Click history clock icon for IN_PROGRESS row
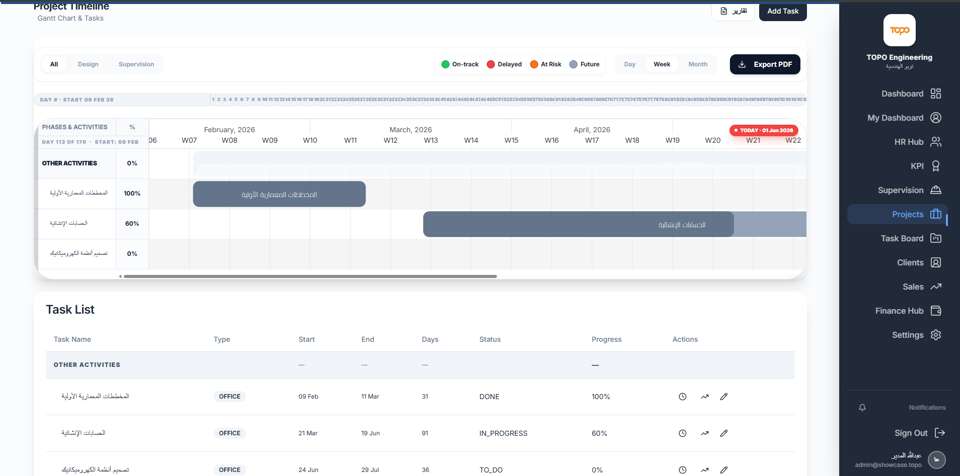Image resolution: width=960 pixels, height=476 pixels. [683, 433]
